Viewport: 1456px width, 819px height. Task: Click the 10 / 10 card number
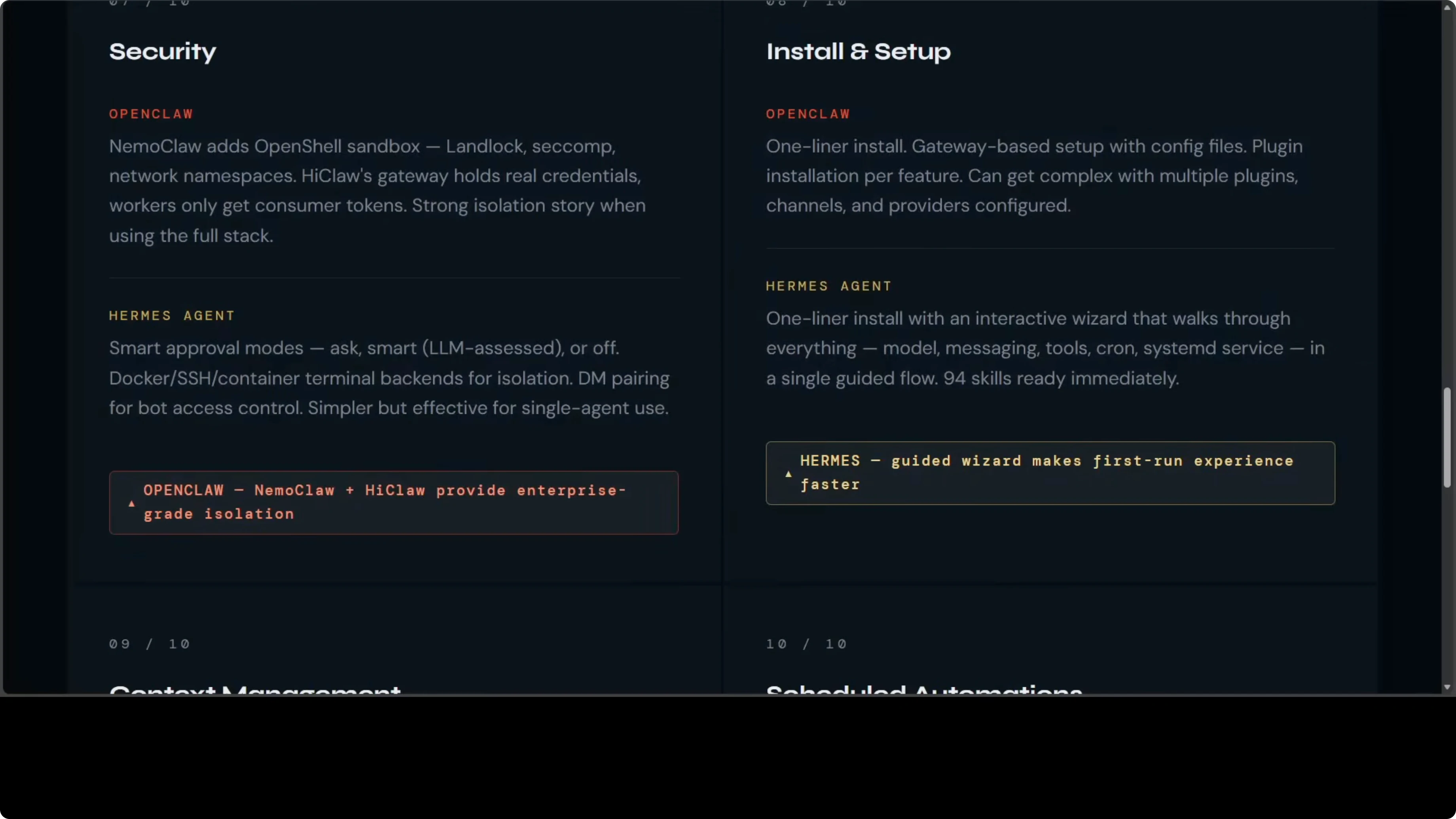806,645
